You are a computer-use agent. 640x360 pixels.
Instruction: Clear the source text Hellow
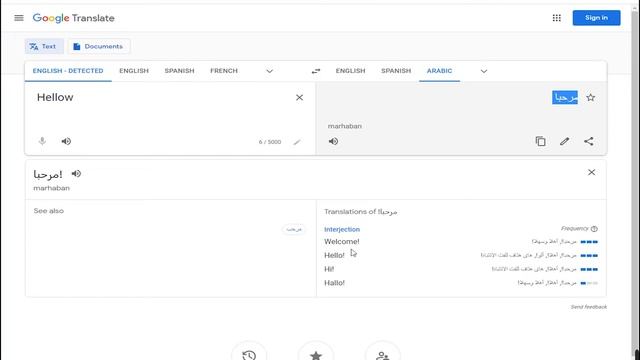[x=299, y=98]
